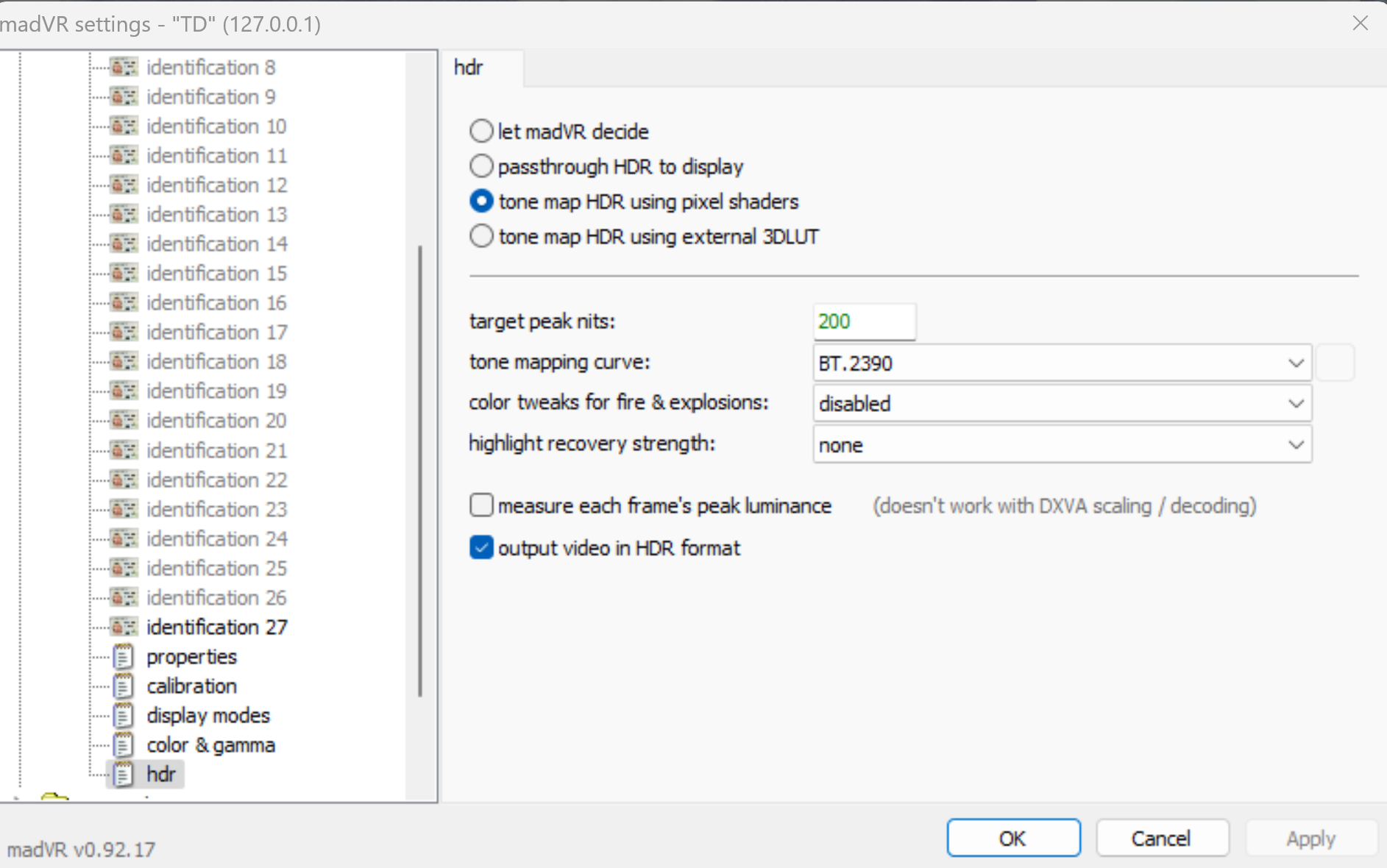Click the identification 14 icon

coord(124,243)
